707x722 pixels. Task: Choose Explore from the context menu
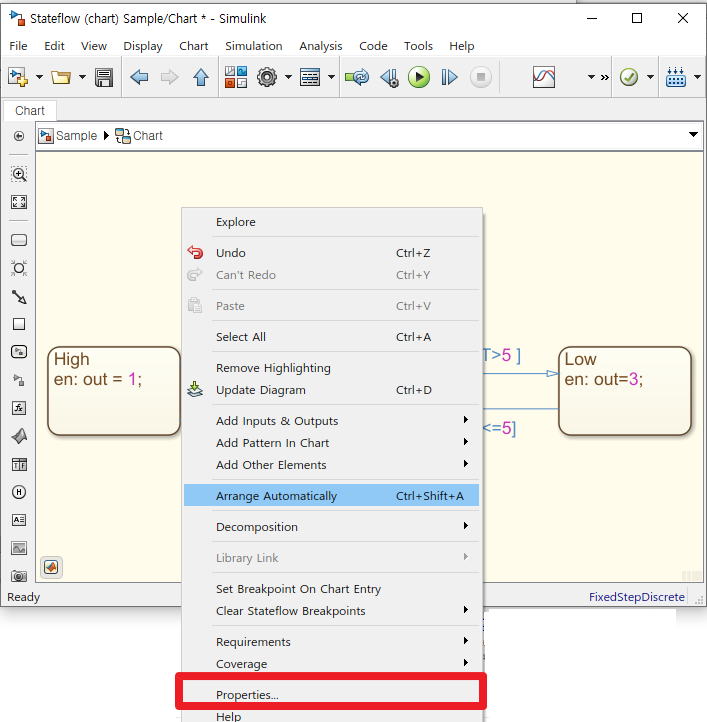click(x=331, y=222)
